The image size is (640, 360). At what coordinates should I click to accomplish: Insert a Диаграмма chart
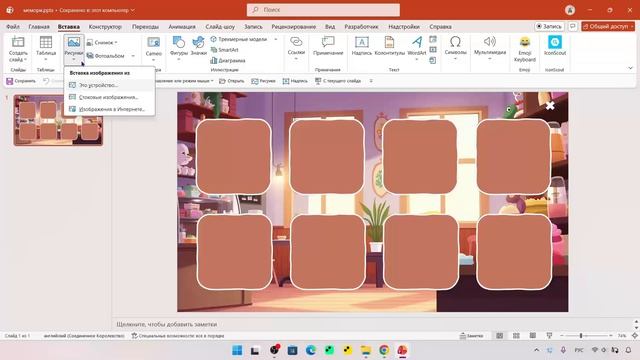(228, 60)
